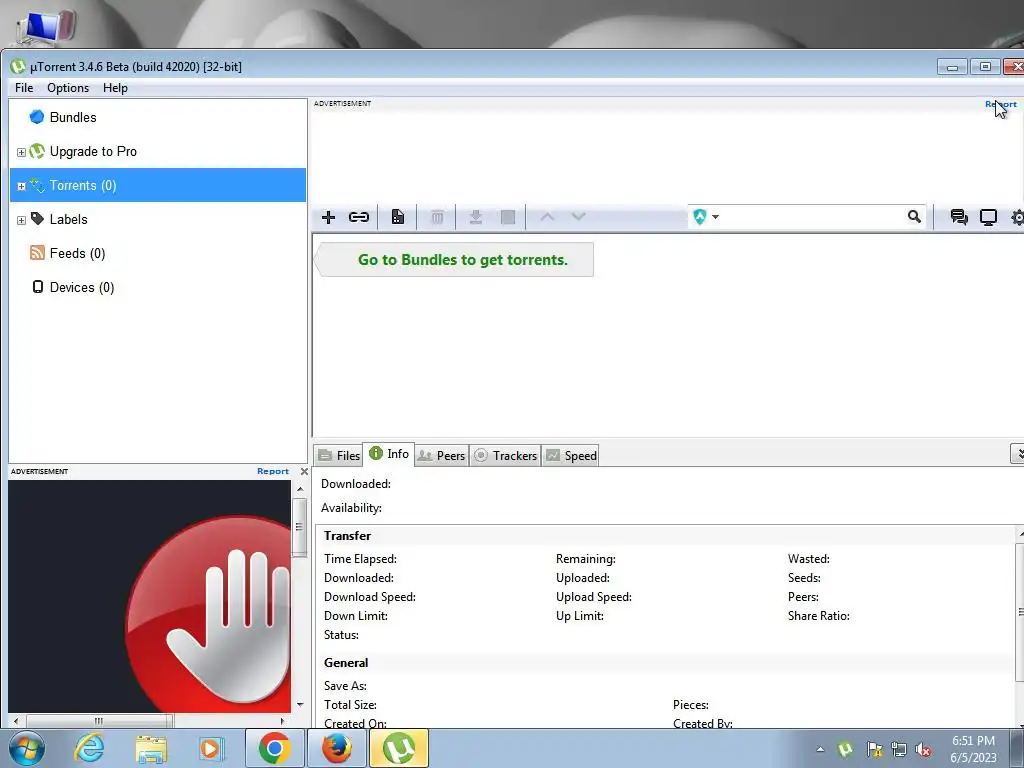Select Upgrade to Pro in sidebar
The width and height of the screenshot is (1024, 768).
point(93,152)
